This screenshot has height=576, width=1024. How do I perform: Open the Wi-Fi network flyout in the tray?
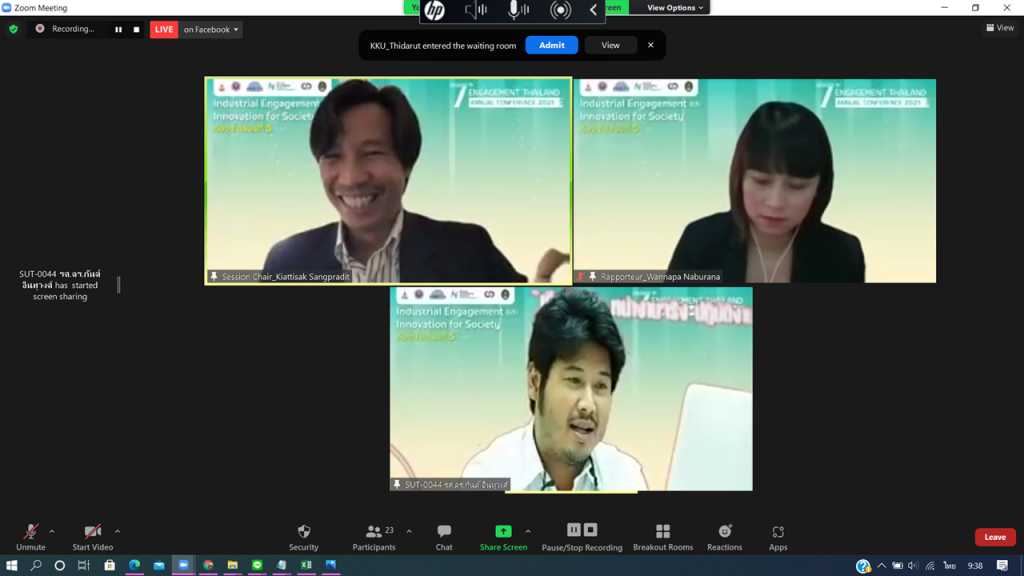click(x=930, y=566)
